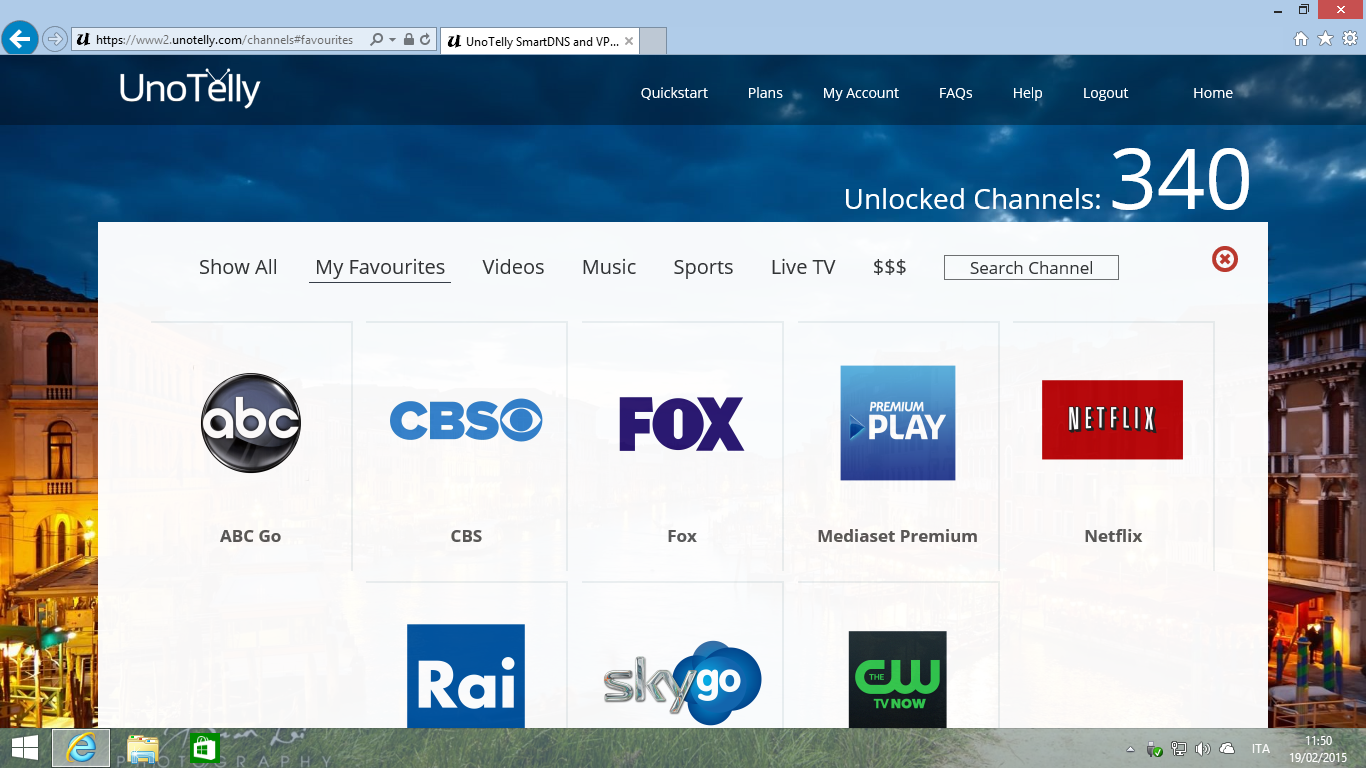Select the Sky Go logo

tap(682, 684)
